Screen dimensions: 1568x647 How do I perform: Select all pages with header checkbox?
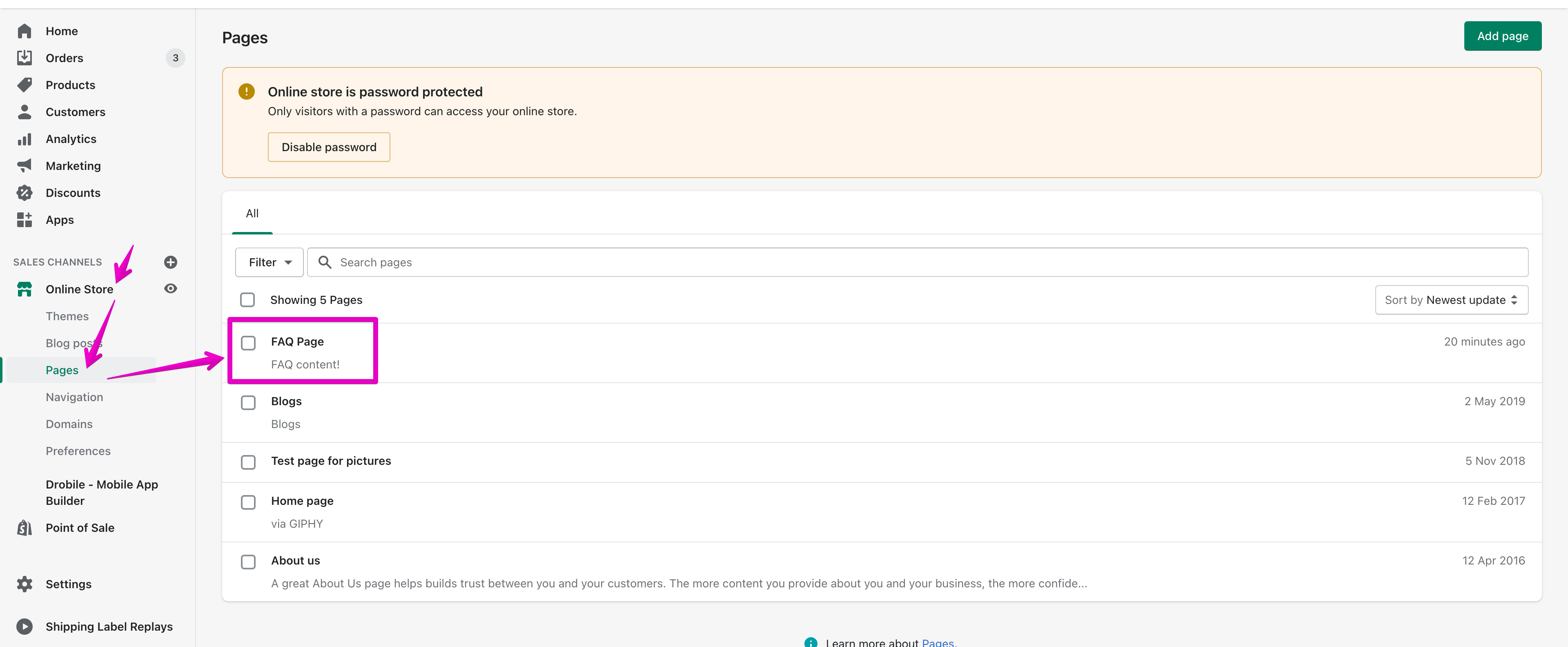(x=247, y=299)
